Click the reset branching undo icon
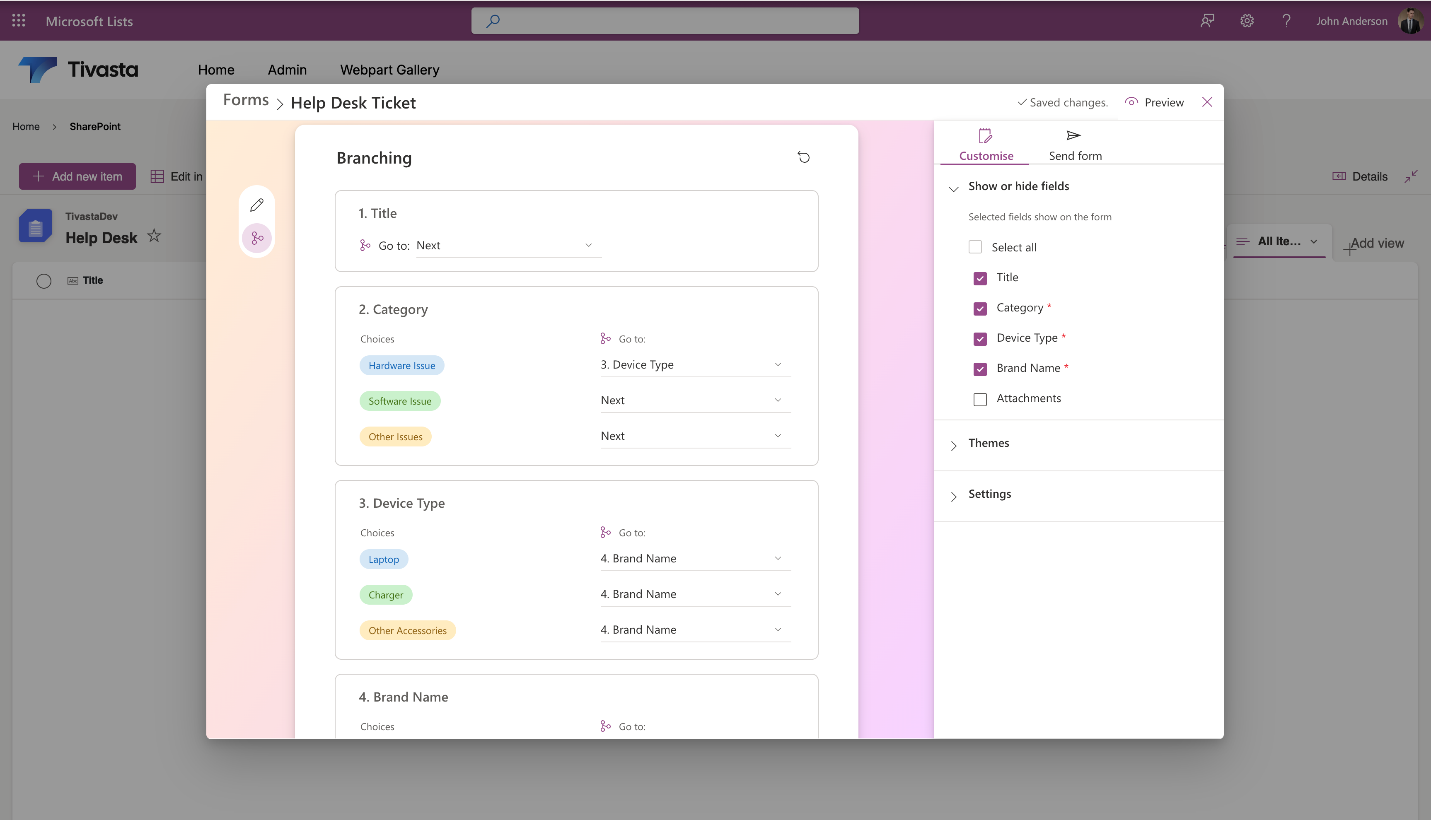 pyautogui.click(x=803, y=158)
